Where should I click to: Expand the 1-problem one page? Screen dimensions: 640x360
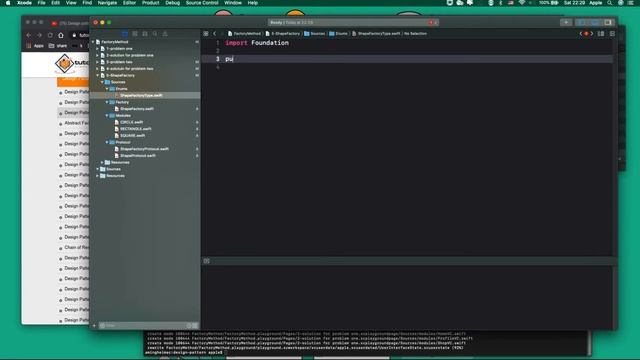[x=98, y=49]
